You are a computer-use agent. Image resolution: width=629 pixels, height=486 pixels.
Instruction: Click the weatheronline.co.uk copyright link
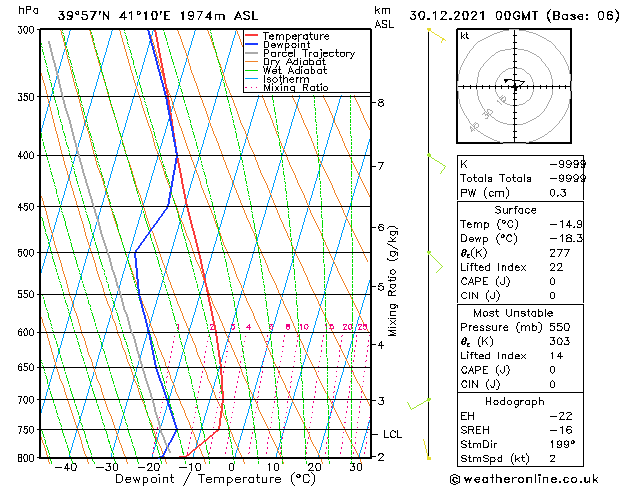click(x=524, y=479)
